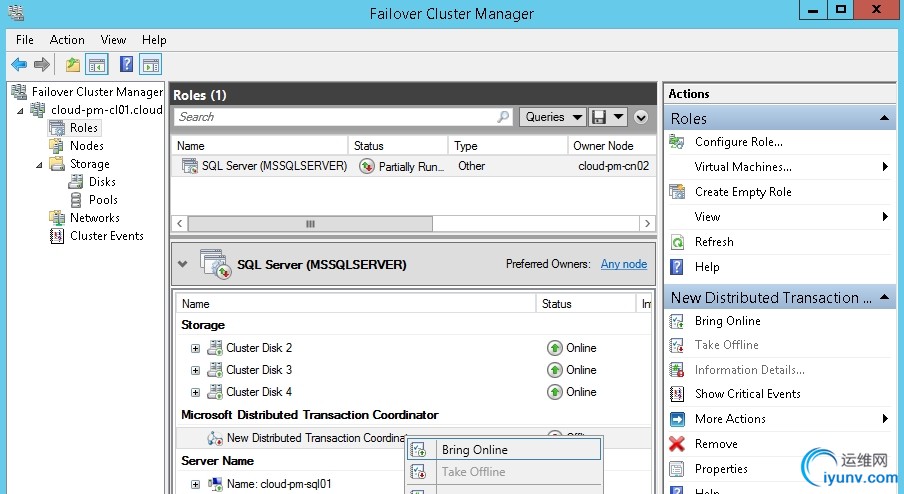
Task: Open the Help menu in menu bar
Action: pos(154,40)
